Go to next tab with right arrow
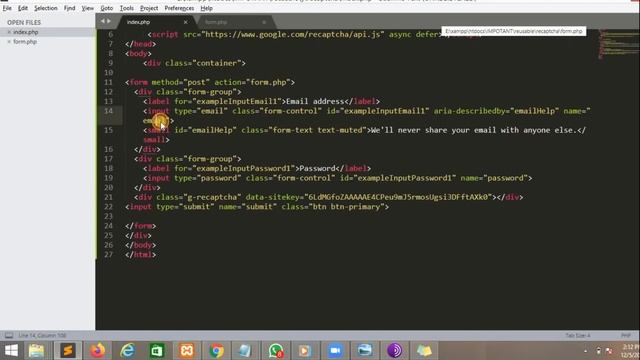 pyautogui.click(x=109, y=21)
